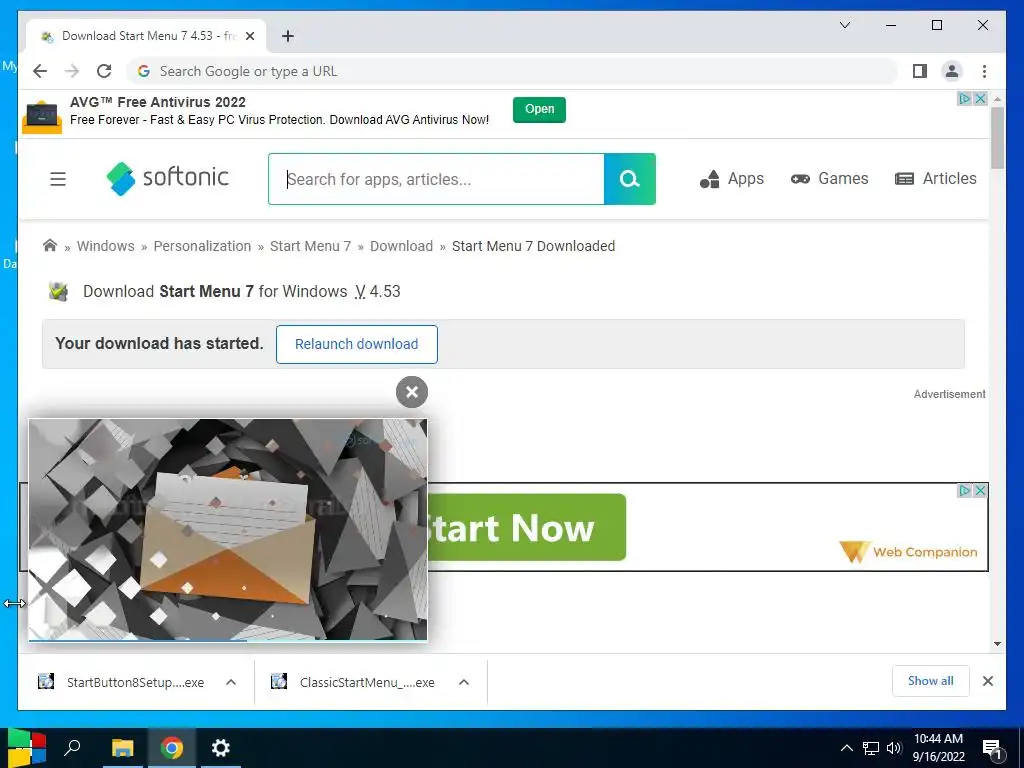Click the Chrome taskbar icon

tap(172, 748)
